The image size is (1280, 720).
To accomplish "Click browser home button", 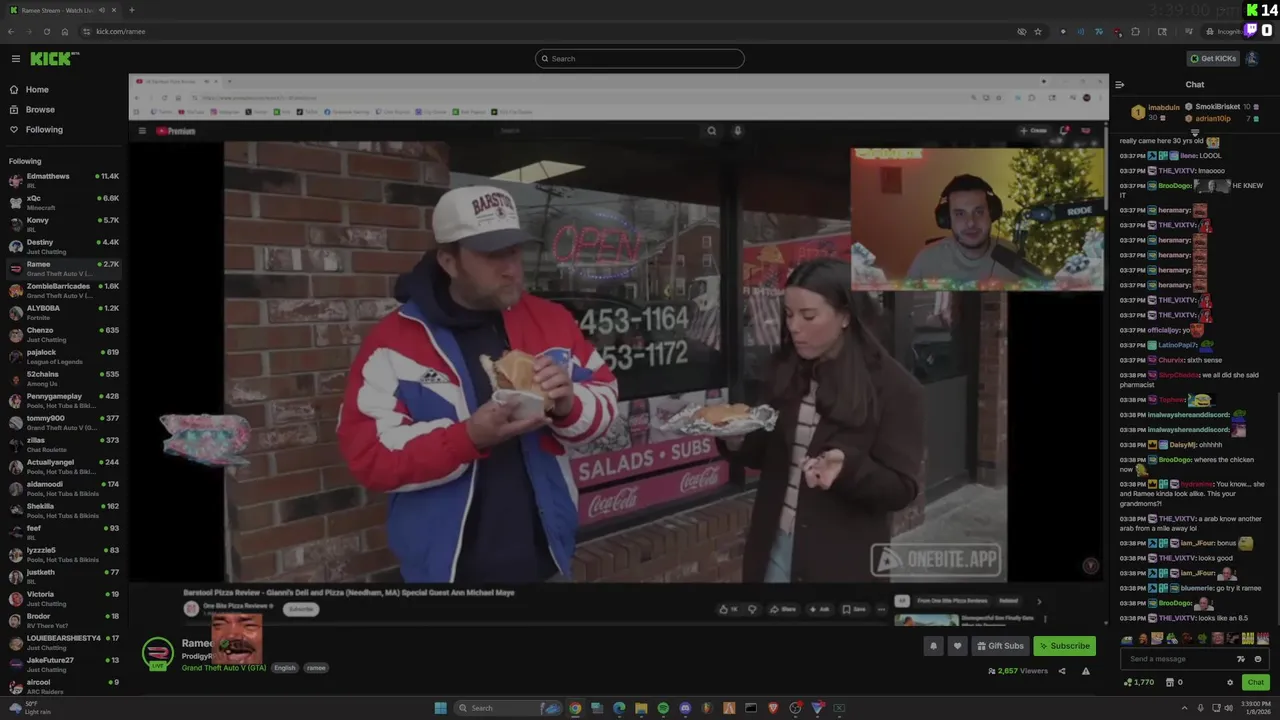I will 65,31.
